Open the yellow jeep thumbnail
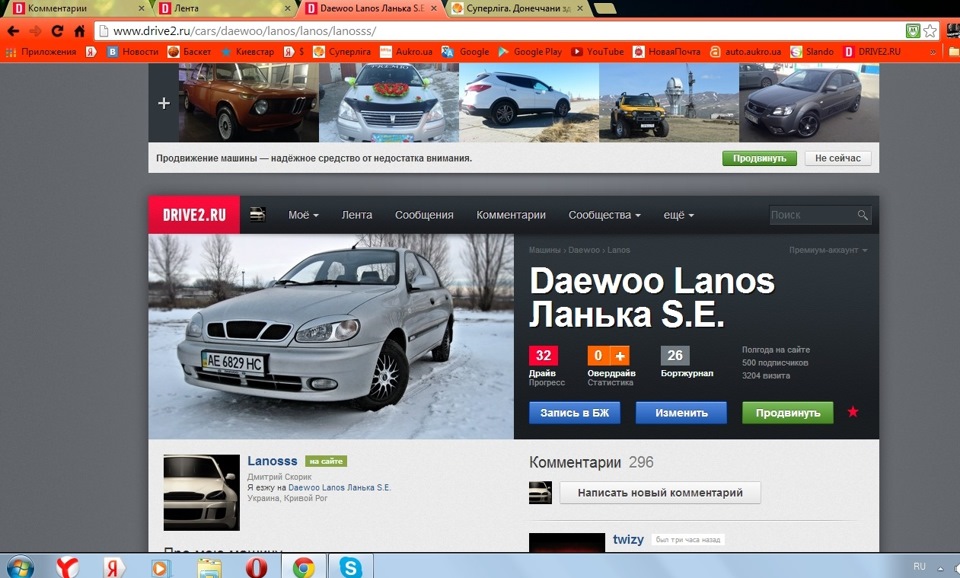 (669, 103)
